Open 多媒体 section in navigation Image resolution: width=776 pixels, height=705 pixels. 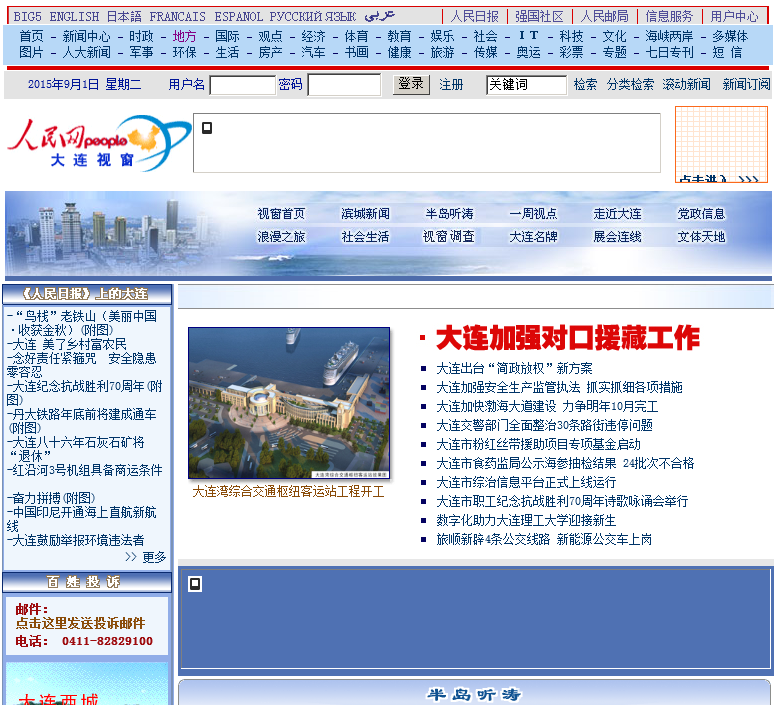tap(730, 36)
